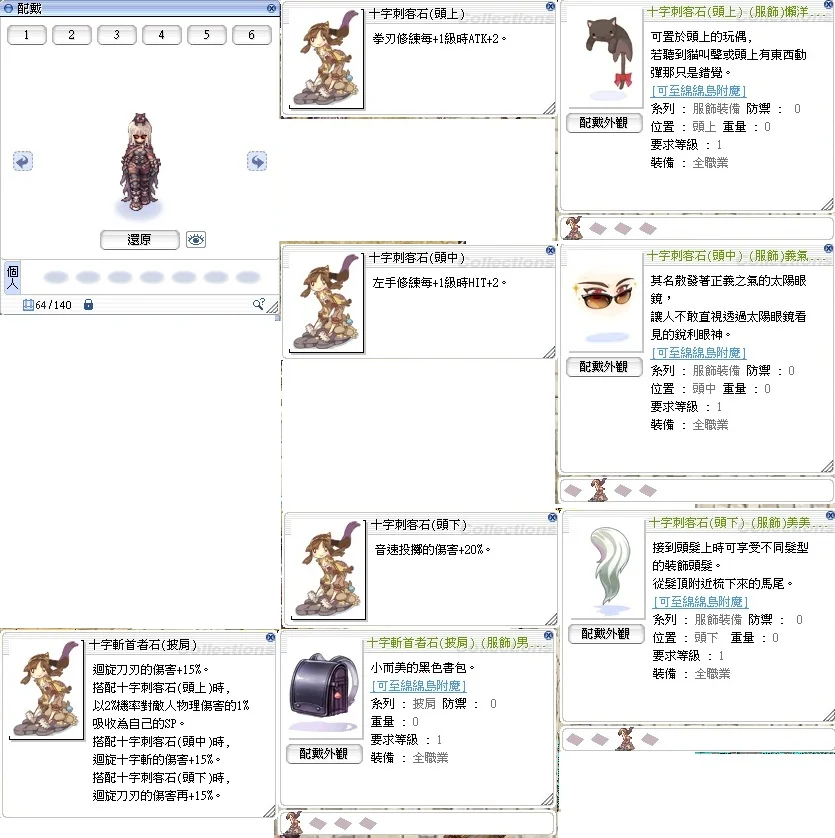Click 配戴外觀 under the black backpack
The image size is (835, 838).
click(323, 754)
